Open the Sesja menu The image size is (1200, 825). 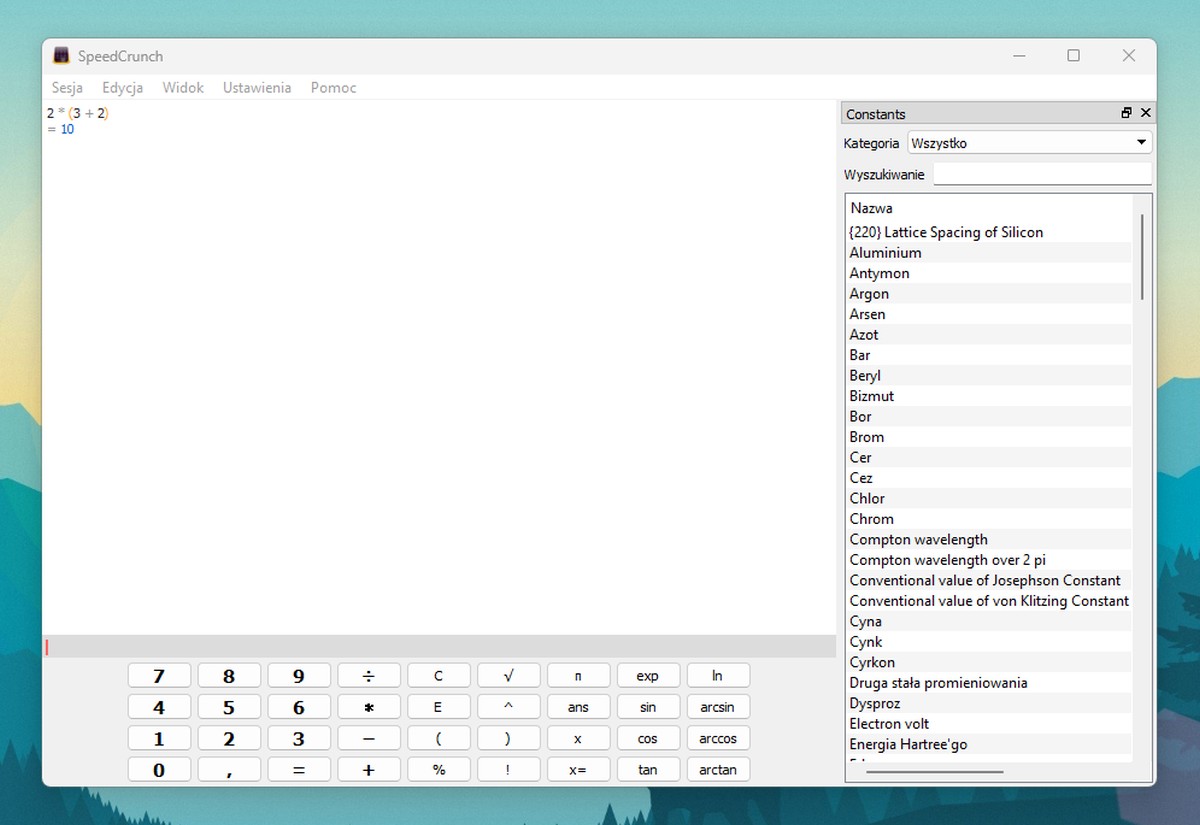pyautogui.click(x=67, y=88)
